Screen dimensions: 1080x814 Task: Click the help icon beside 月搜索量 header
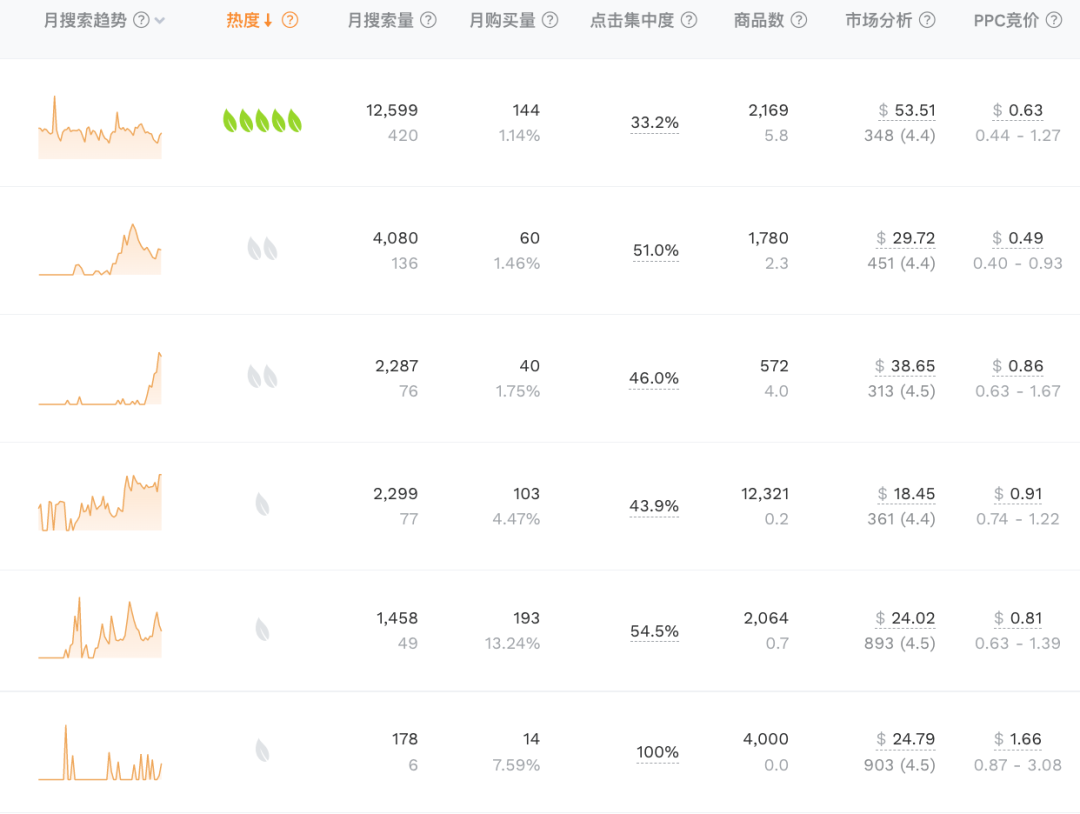coord(428,19)
